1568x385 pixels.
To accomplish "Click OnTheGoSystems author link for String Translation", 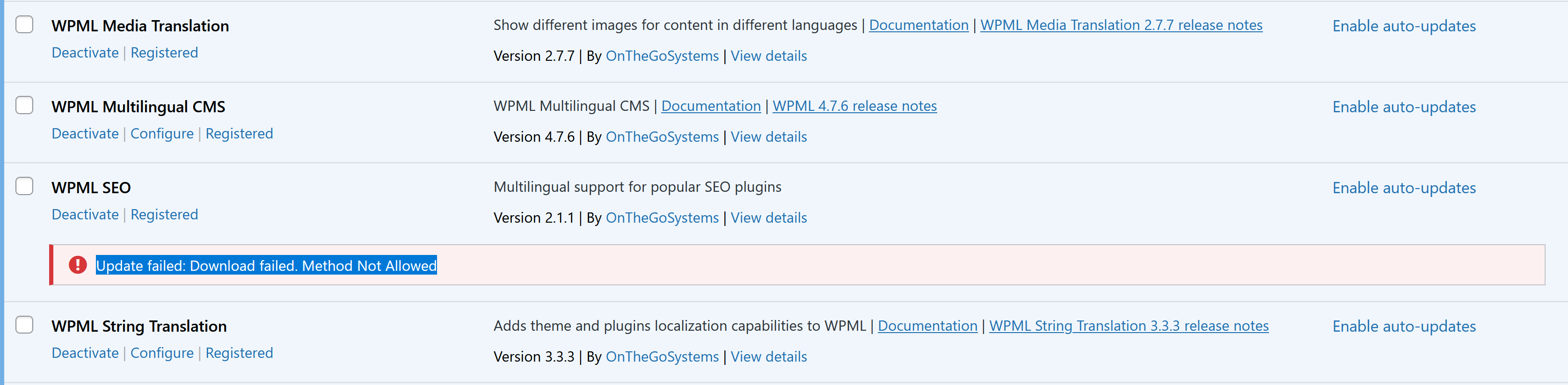I will 662,357.
